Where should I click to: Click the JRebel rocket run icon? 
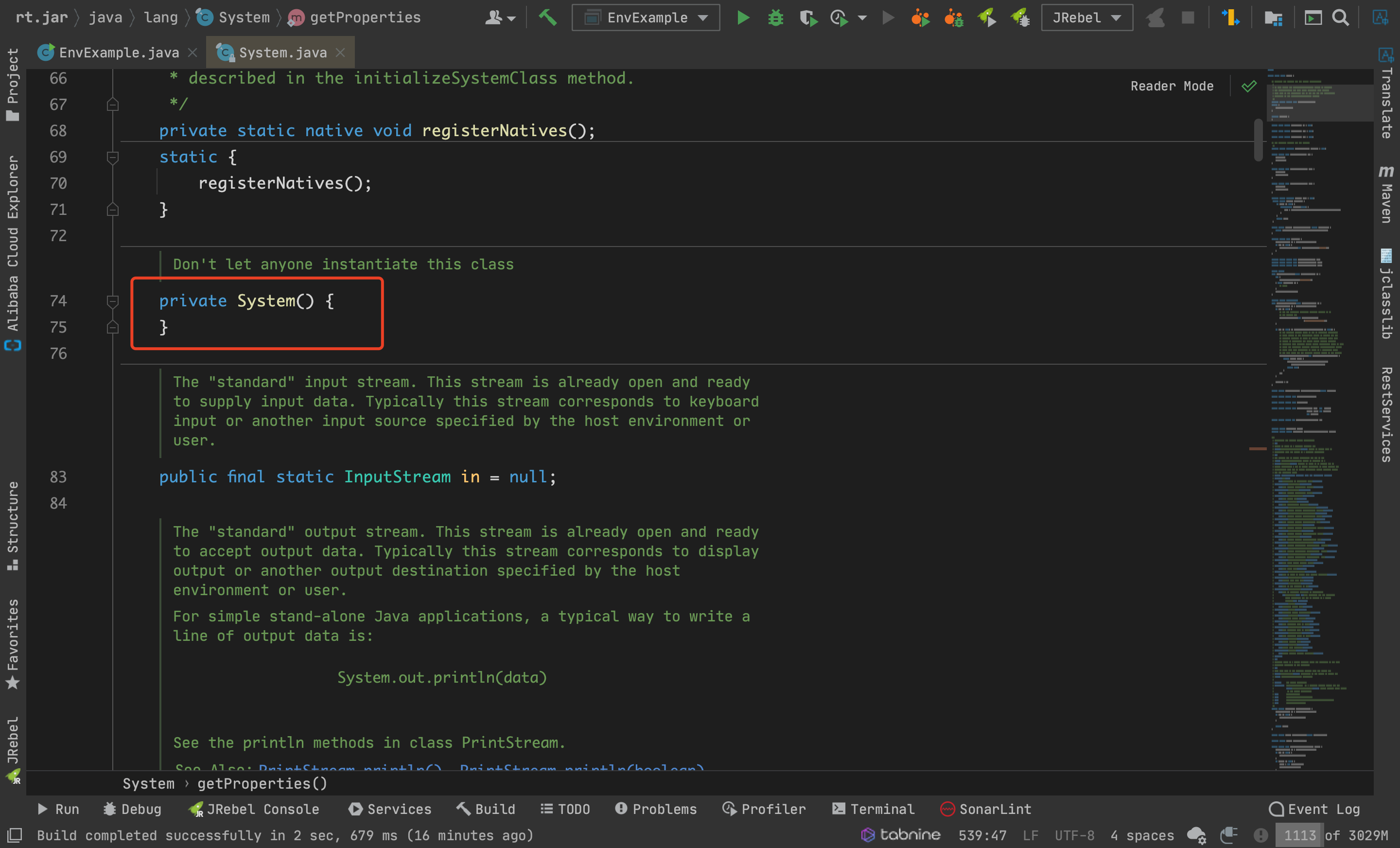(x=986, y=18)
